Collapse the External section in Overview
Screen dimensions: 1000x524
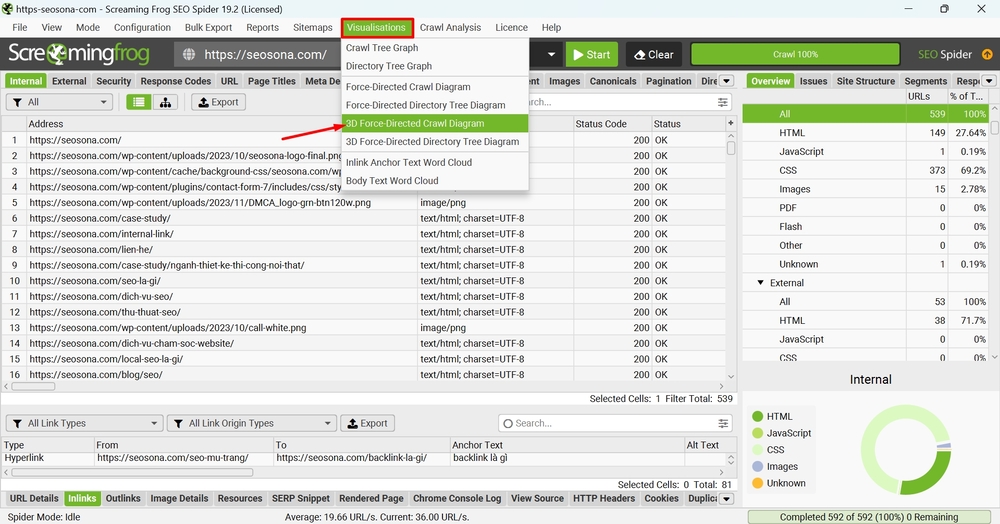[x=760, y=282]
